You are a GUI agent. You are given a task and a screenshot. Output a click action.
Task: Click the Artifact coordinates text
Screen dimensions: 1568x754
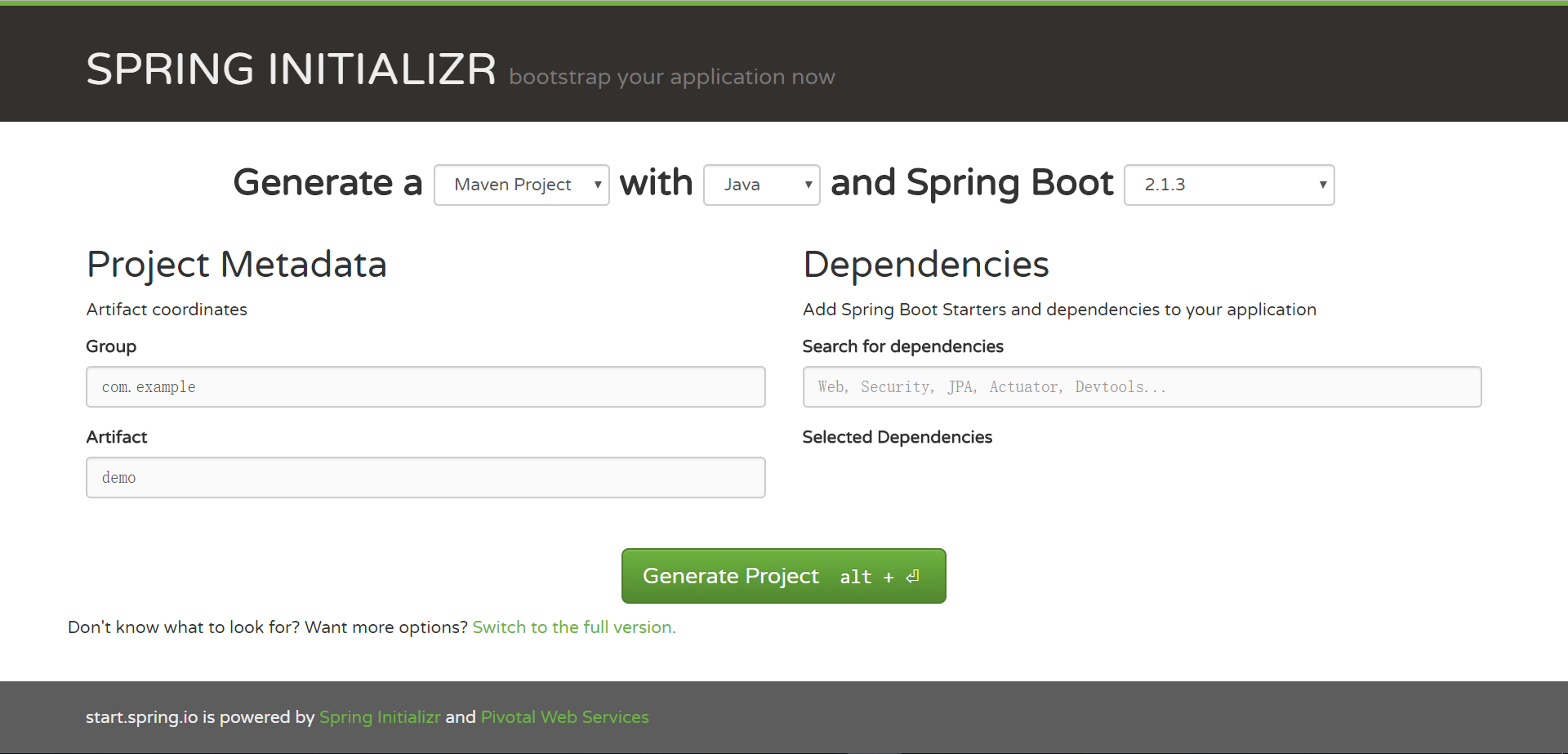(167, 310)
